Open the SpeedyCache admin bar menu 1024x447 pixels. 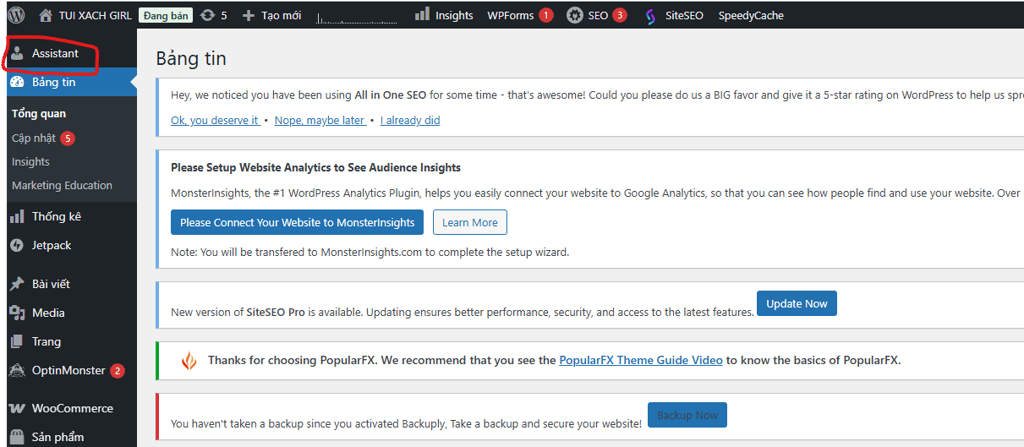point(750,15)
